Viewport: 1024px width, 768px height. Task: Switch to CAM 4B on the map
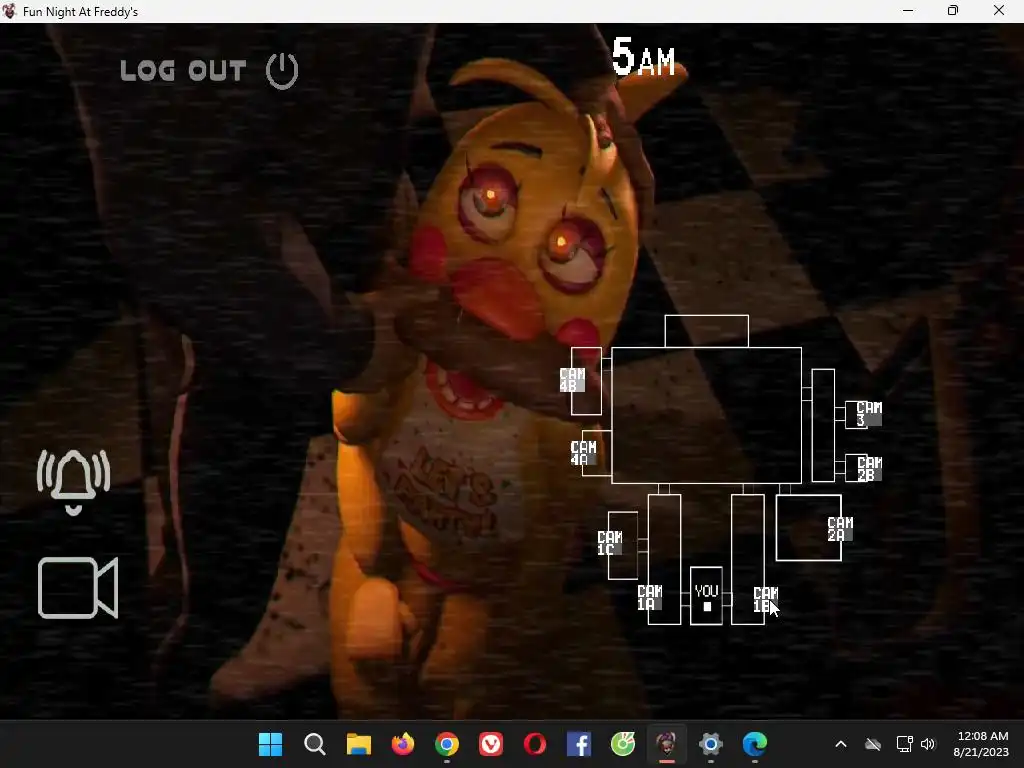coord(572,380)
